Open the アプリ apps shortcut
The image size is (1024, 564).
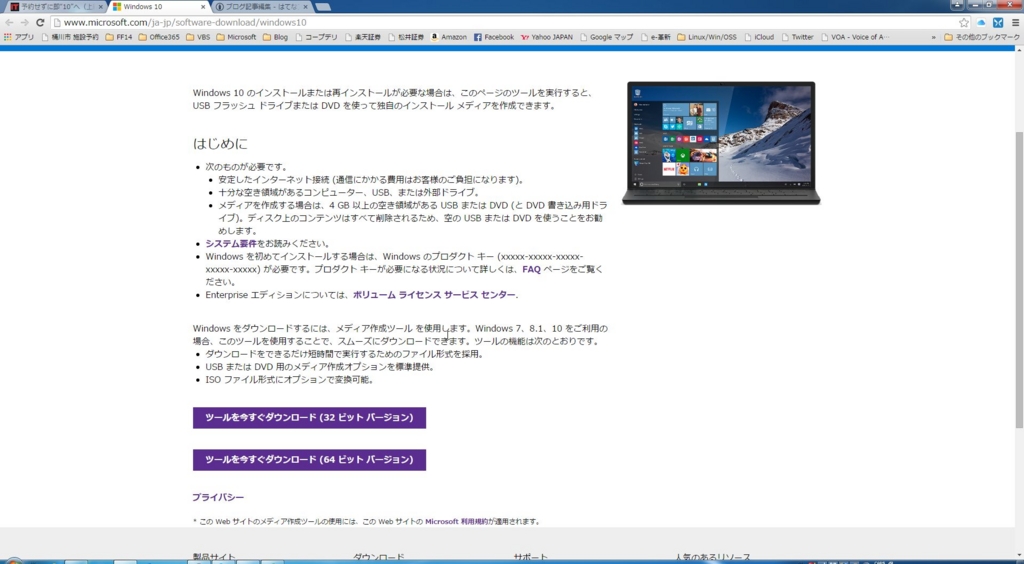tap(19, 37)
